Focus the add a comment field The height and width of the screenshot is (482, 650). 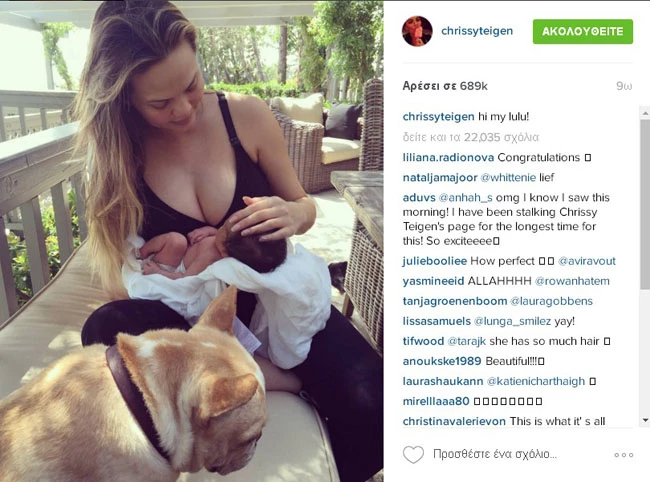point(495,454)
